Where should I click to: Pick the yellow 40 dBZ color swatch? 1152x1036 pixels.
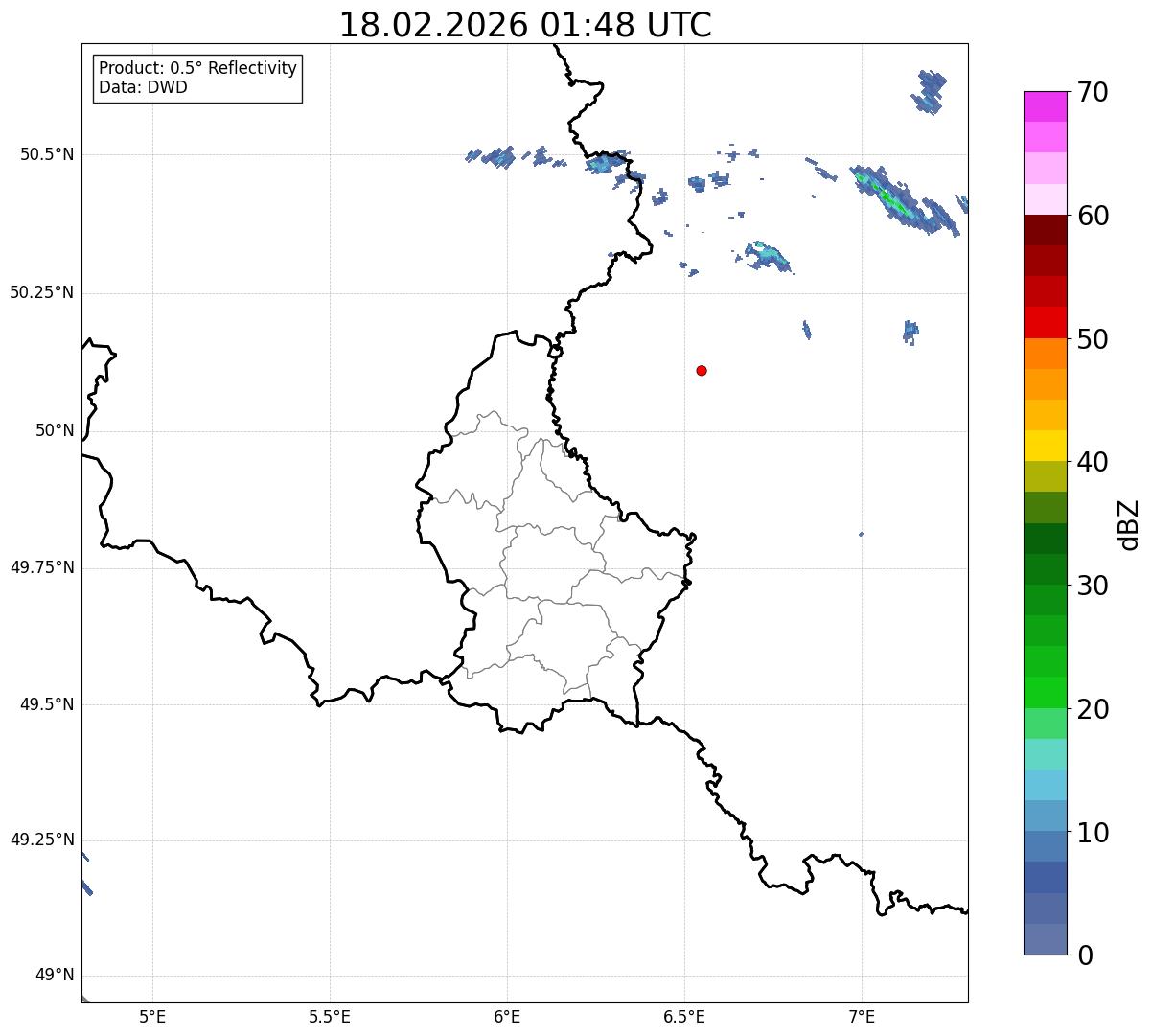1051,446
